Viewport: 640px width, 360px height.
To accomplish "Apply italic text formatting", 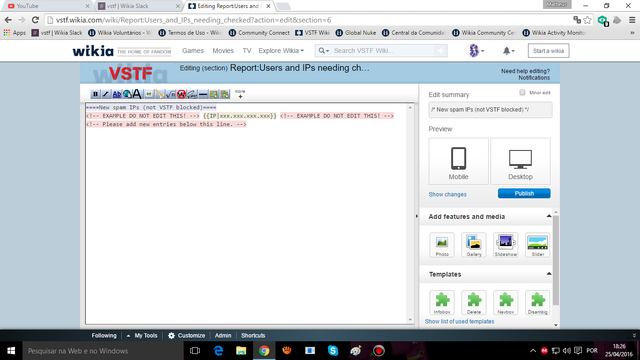I will tap(106, 94).
